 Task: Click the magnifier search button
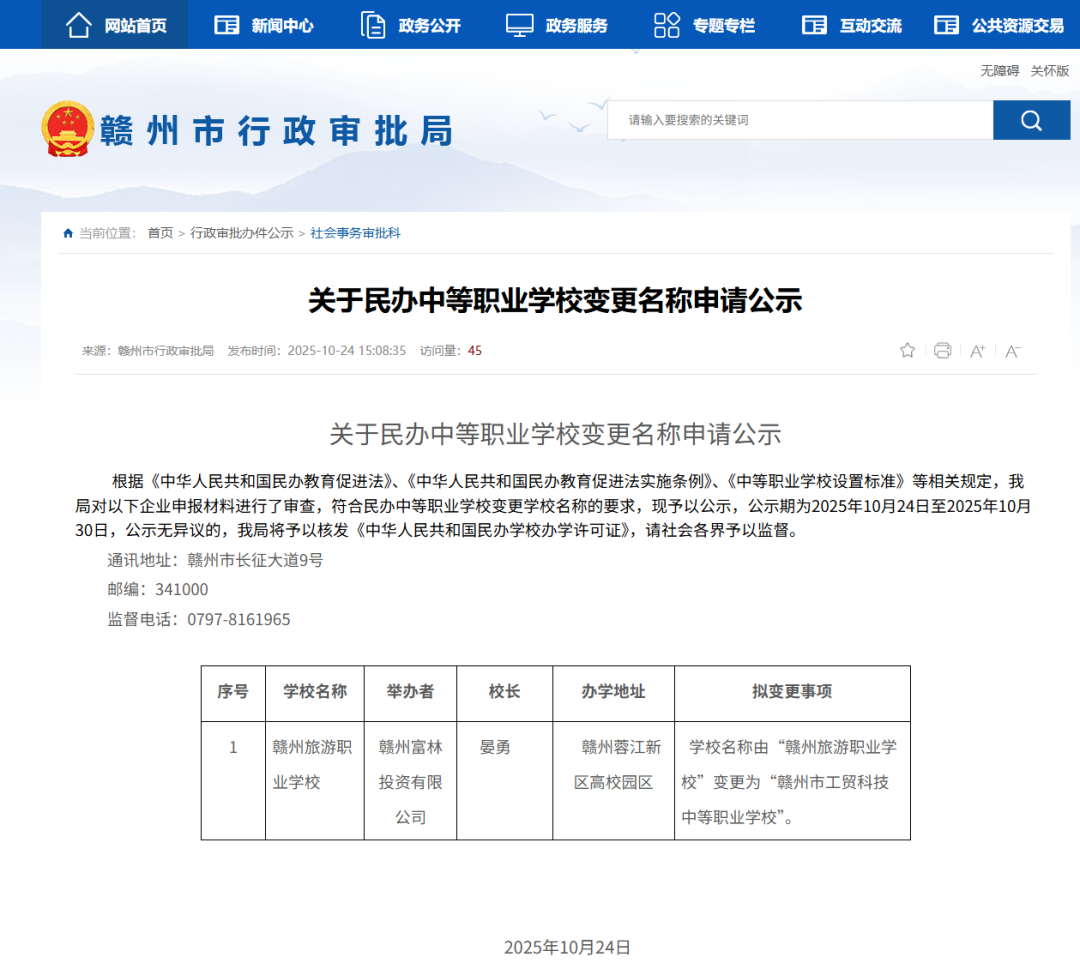tap(1031, 120)
